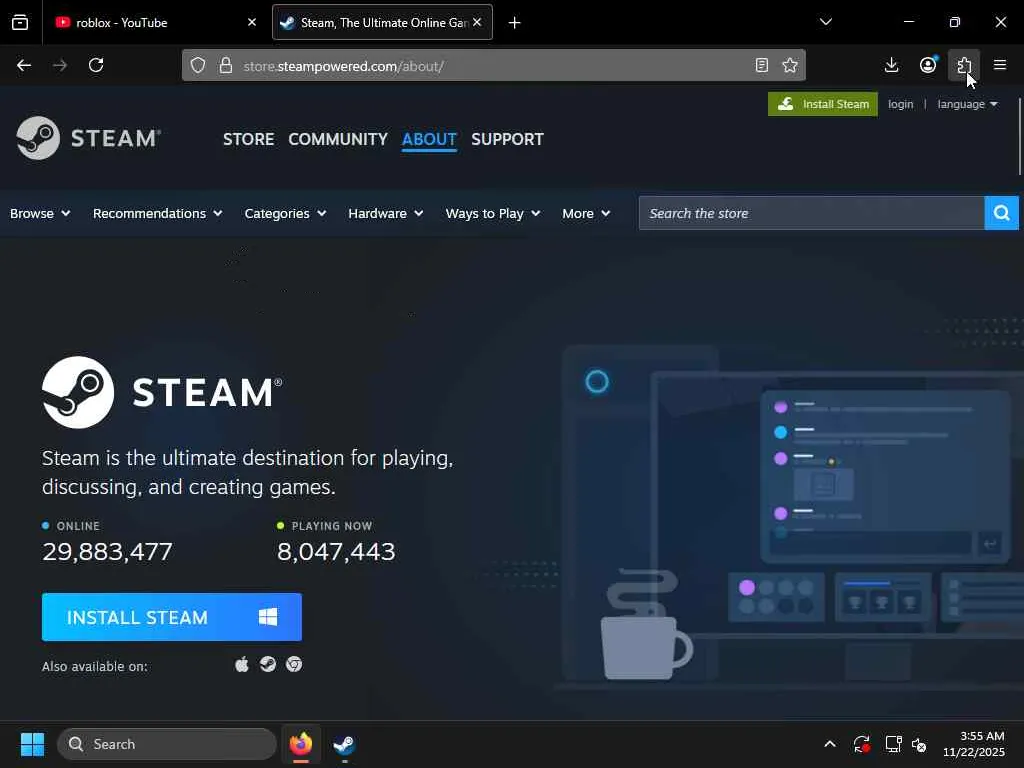
Task: Open tracking protection shield icon
Action: pyautogui.click(x=198, y=65)
